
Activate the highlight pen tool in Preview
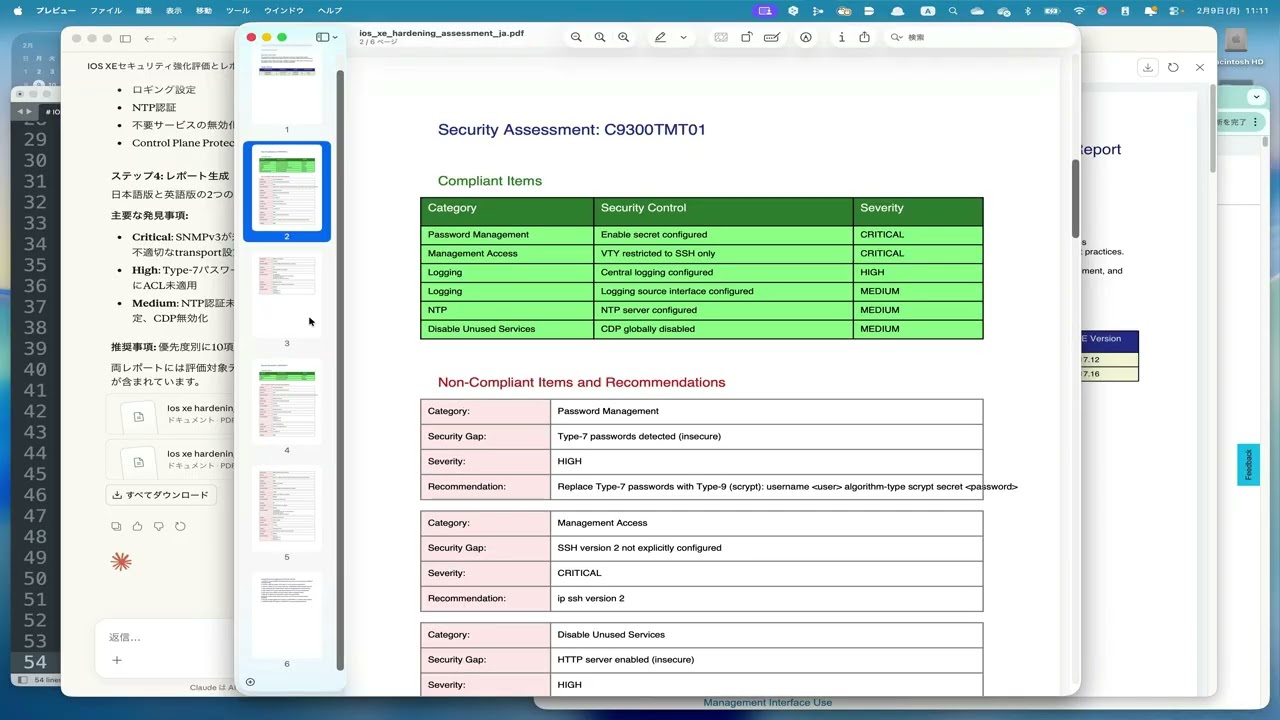pyautogui.click(x=660, y=37)
